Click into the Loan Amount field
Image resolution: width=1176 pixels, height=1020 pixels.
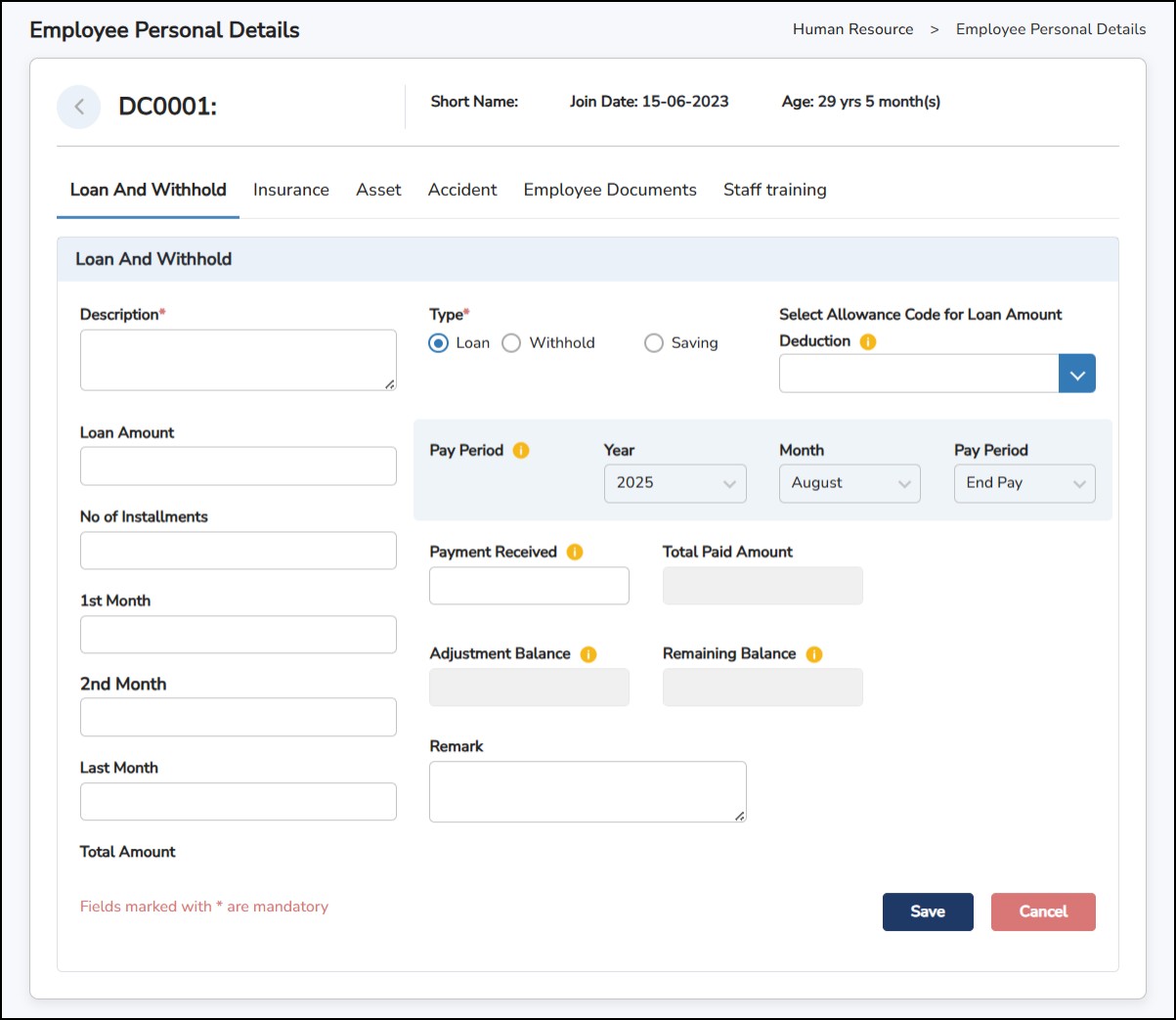[239, 466]
